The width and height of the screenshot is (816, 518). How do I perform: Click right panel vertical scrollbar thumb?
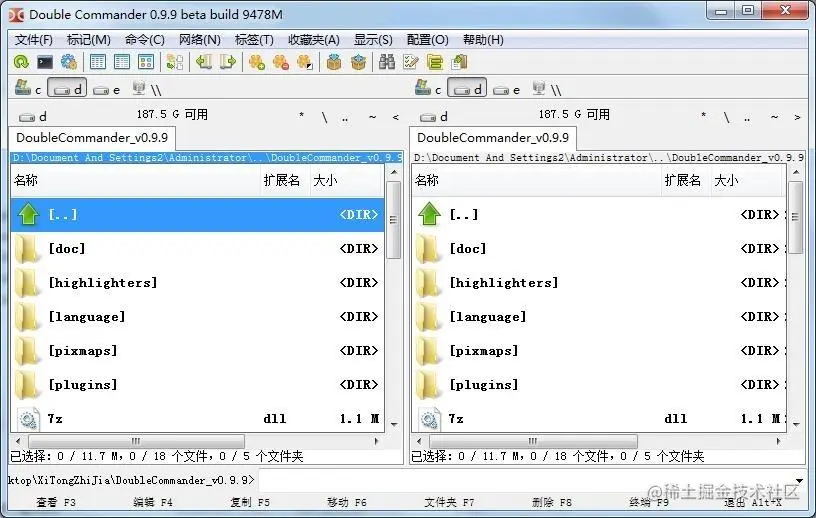796,217
